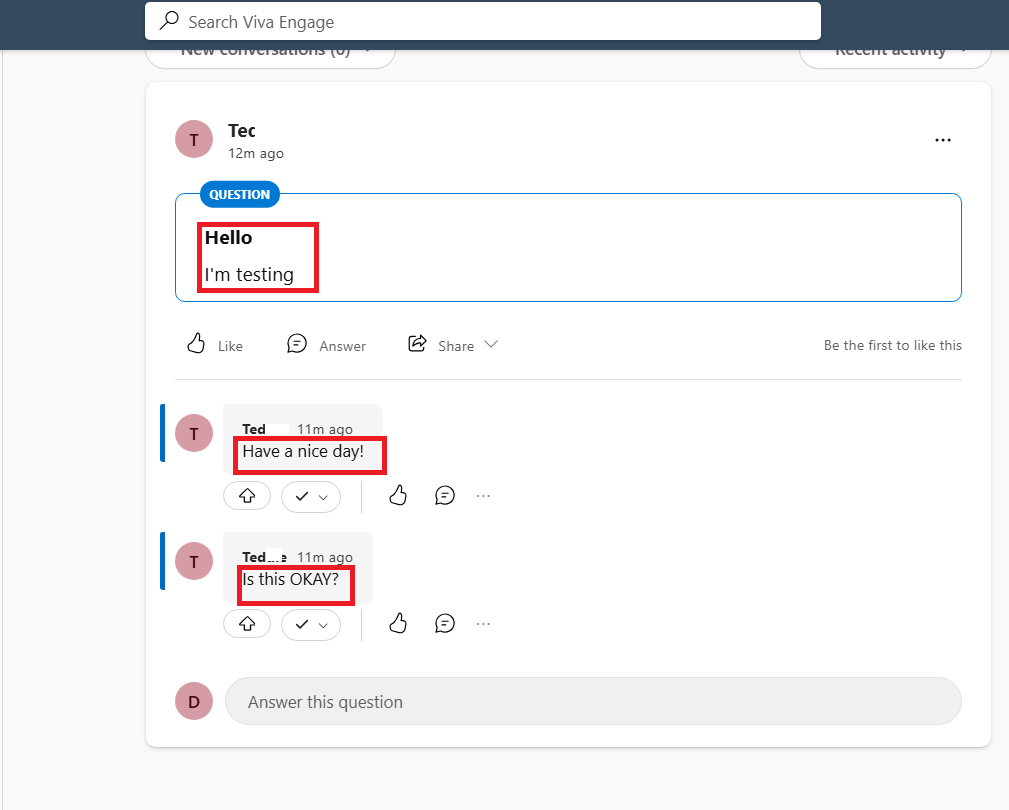Reply to the 'Is this OKAY?' comment

[445, 623]
